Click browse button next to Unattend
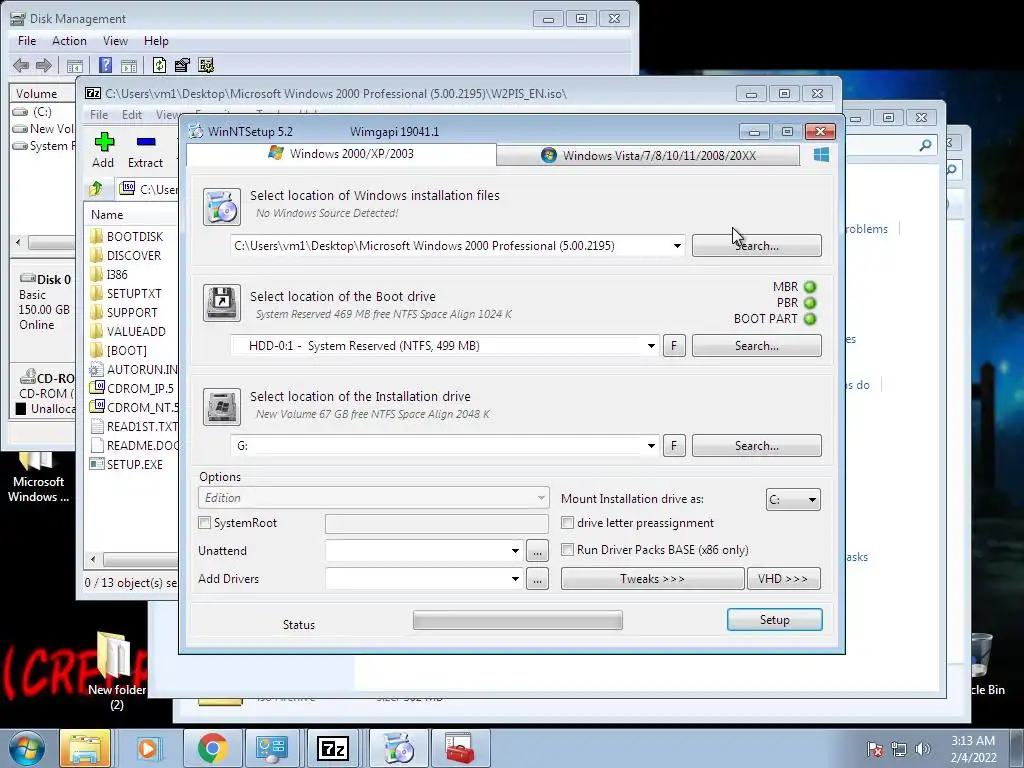1024x768 pixels. coord(537,551)
